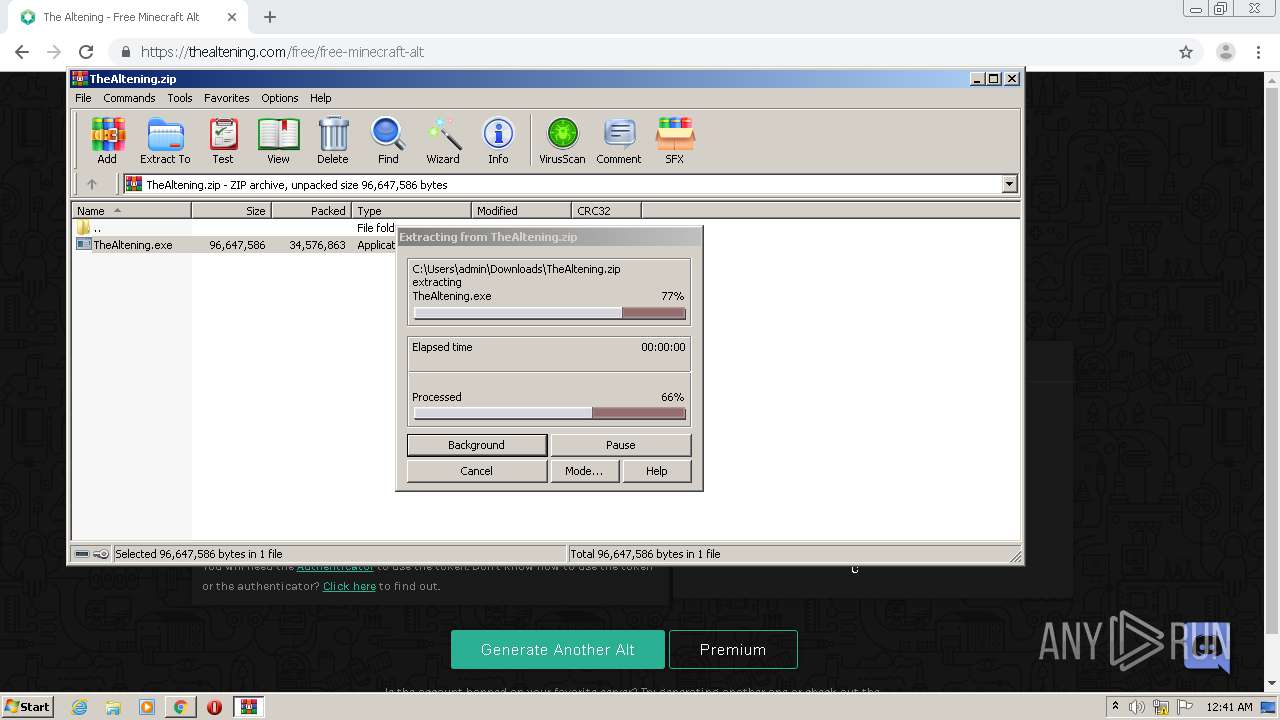Open a new Chrome tab
The width and height of the screenshot is (1280, 720).
click(270, 17)
